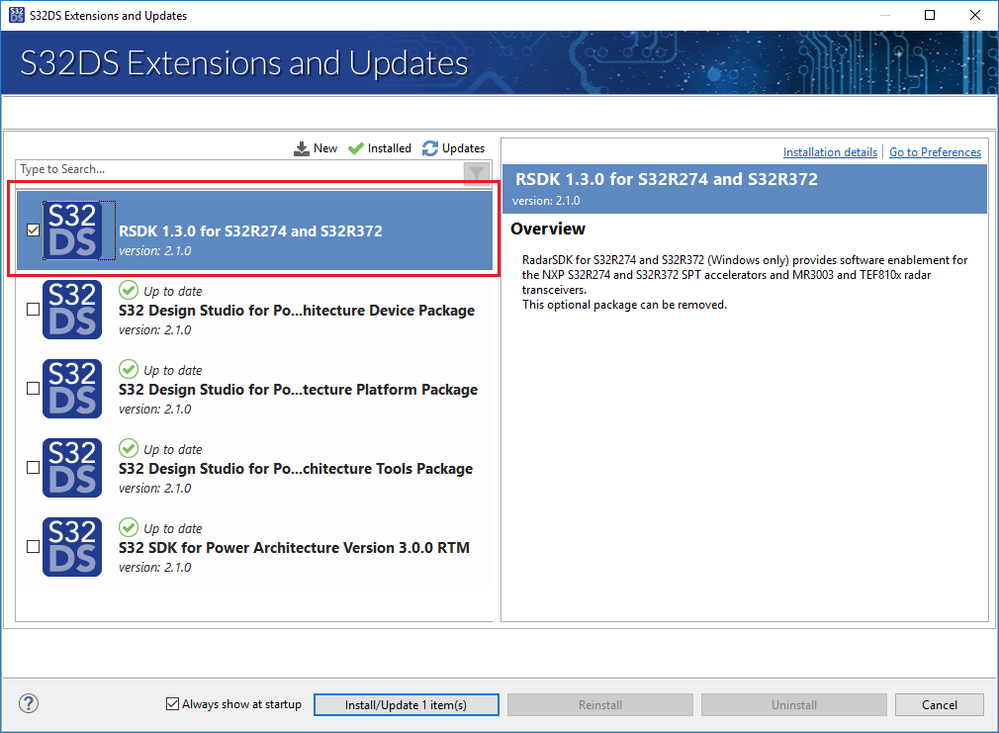Click the Installed filter green checkmark icon
This screenshot has width=999, height=733.
[x=356, y=149]
